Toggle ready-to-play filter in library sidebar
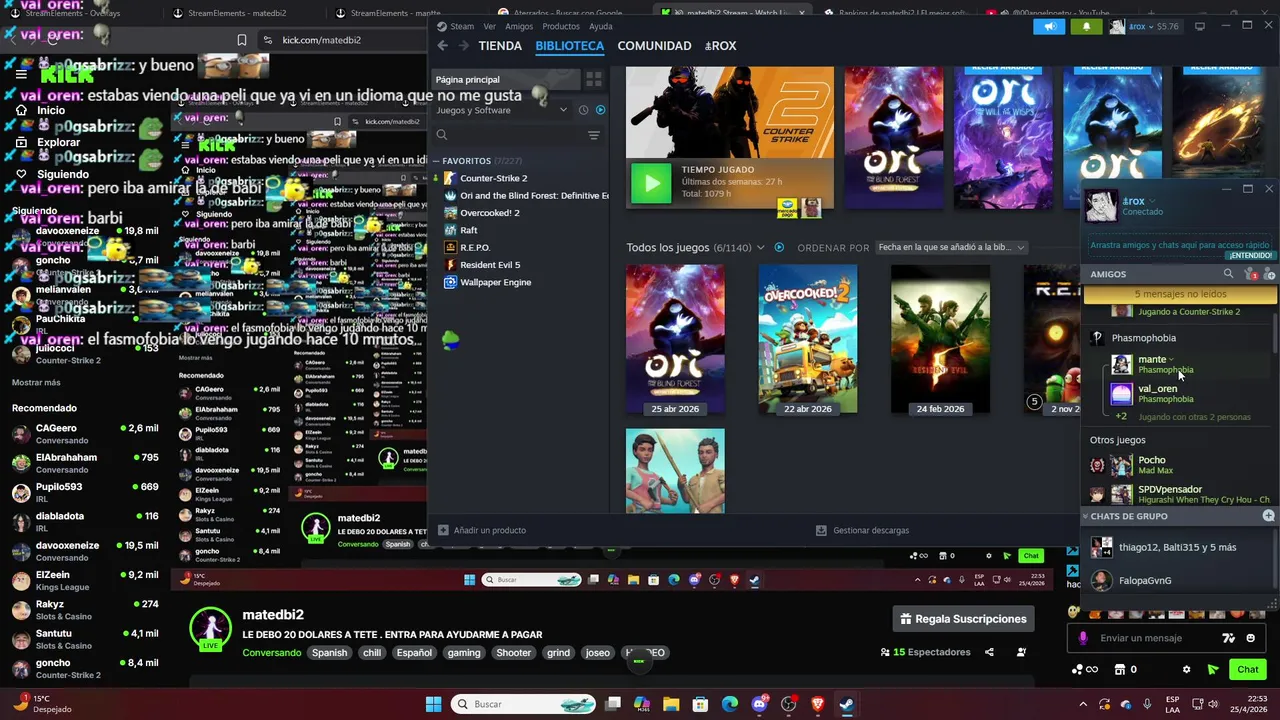This screenshot has height=720, width=1280. [x=600, y=110]
